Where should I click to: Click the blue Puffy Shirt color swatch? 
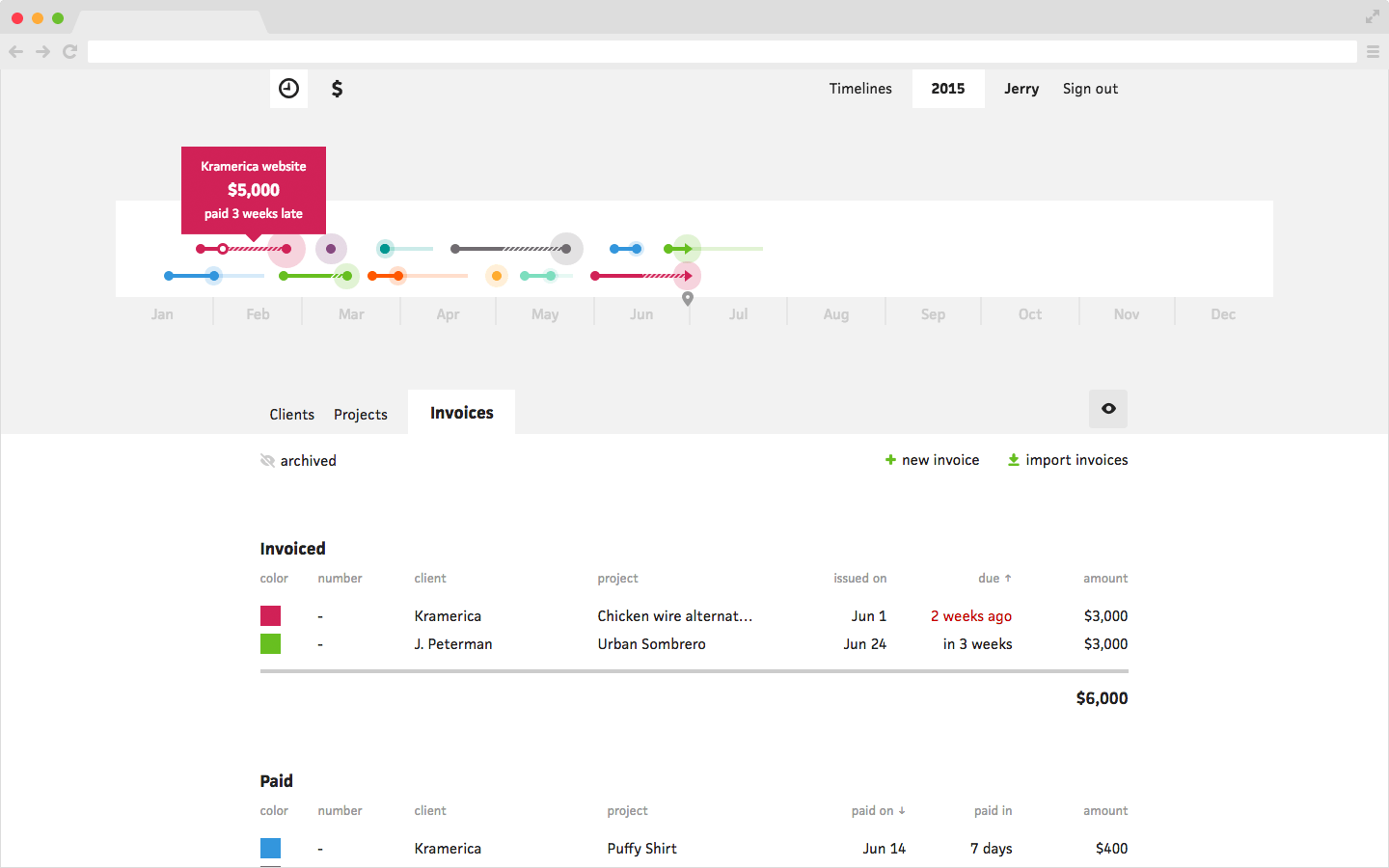(x=270, y=849)
